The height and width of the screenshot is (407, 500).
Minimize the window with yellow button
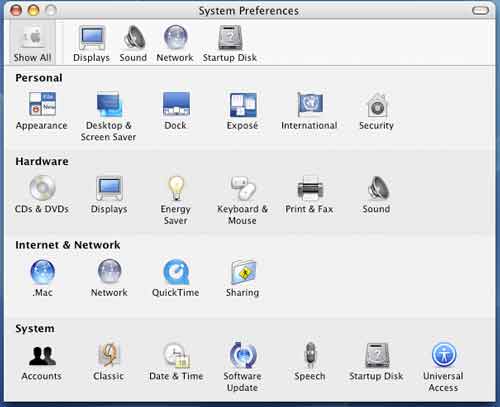33,10
